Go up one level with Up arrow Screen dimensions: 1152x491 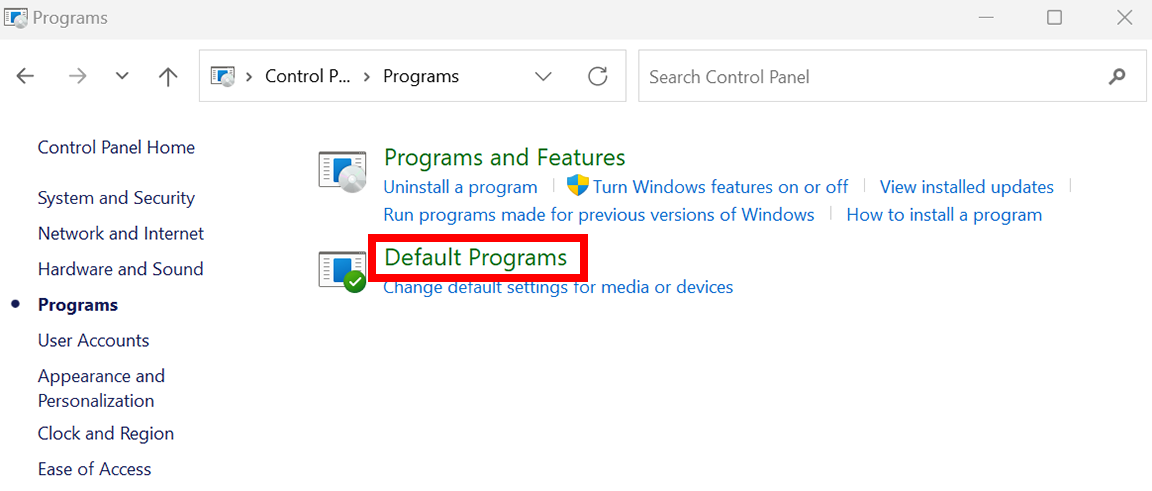point(168,76)
